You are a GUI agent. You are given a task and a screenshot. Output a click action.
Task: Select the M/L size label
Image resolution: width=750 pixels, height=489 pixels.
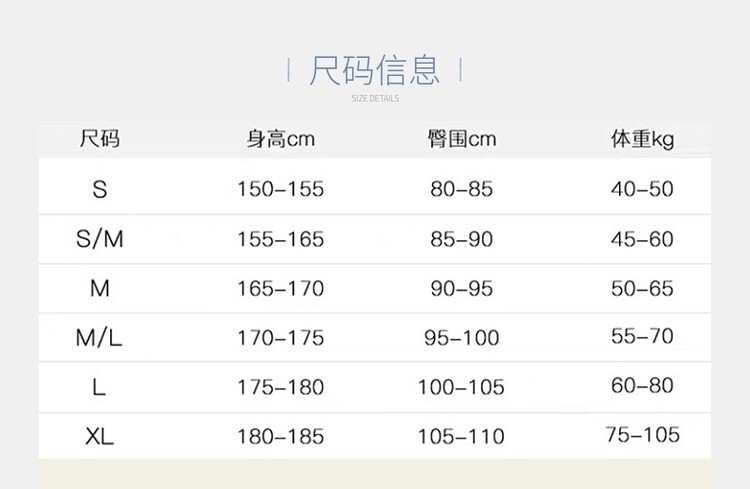pos(99,338)
